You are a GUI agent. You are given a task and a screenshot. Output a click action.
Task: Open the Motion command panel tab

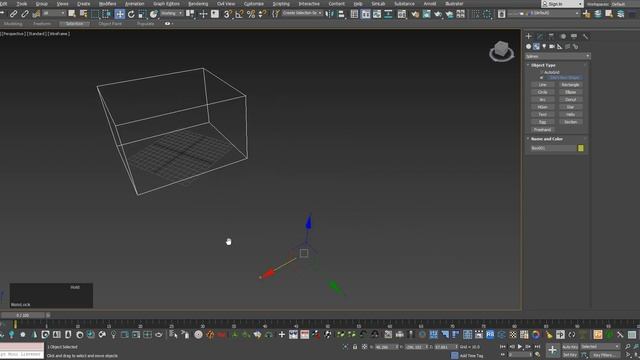coord(563,36)
